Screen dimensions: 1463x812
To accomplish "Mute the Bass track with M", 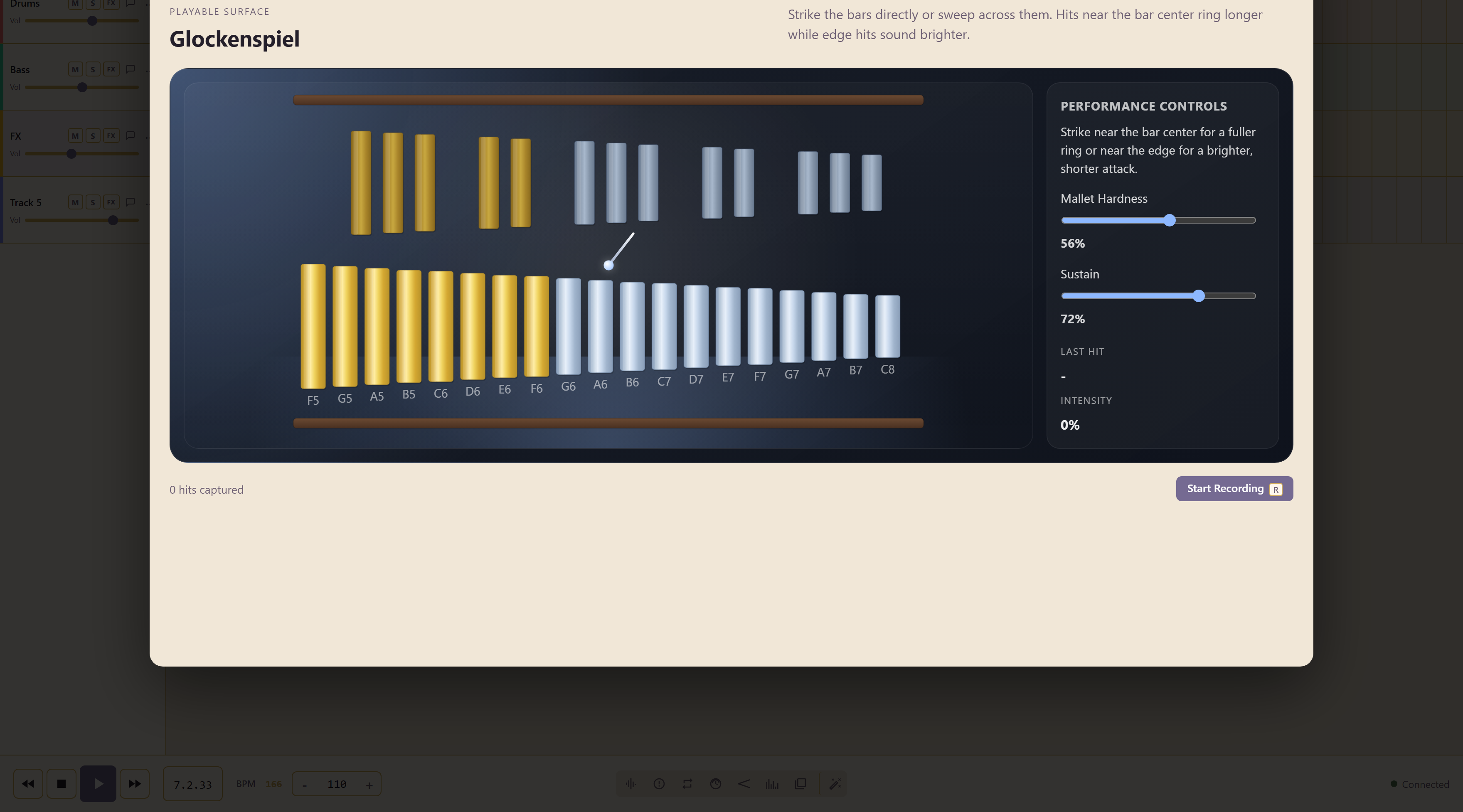I will (x=75, y=69).
